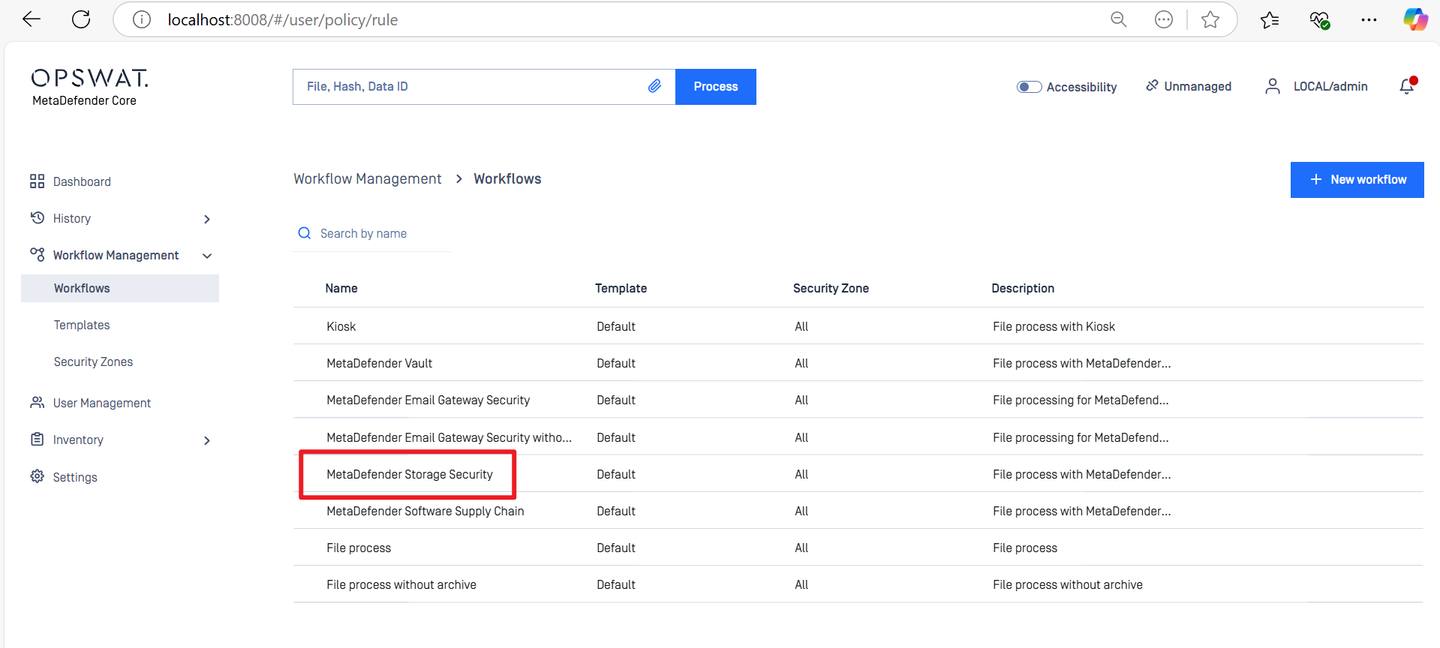Click description 'File process without archive'
Image resolution: width=1440 pixels, height=648 pixels.
(x=1068, y=585)
